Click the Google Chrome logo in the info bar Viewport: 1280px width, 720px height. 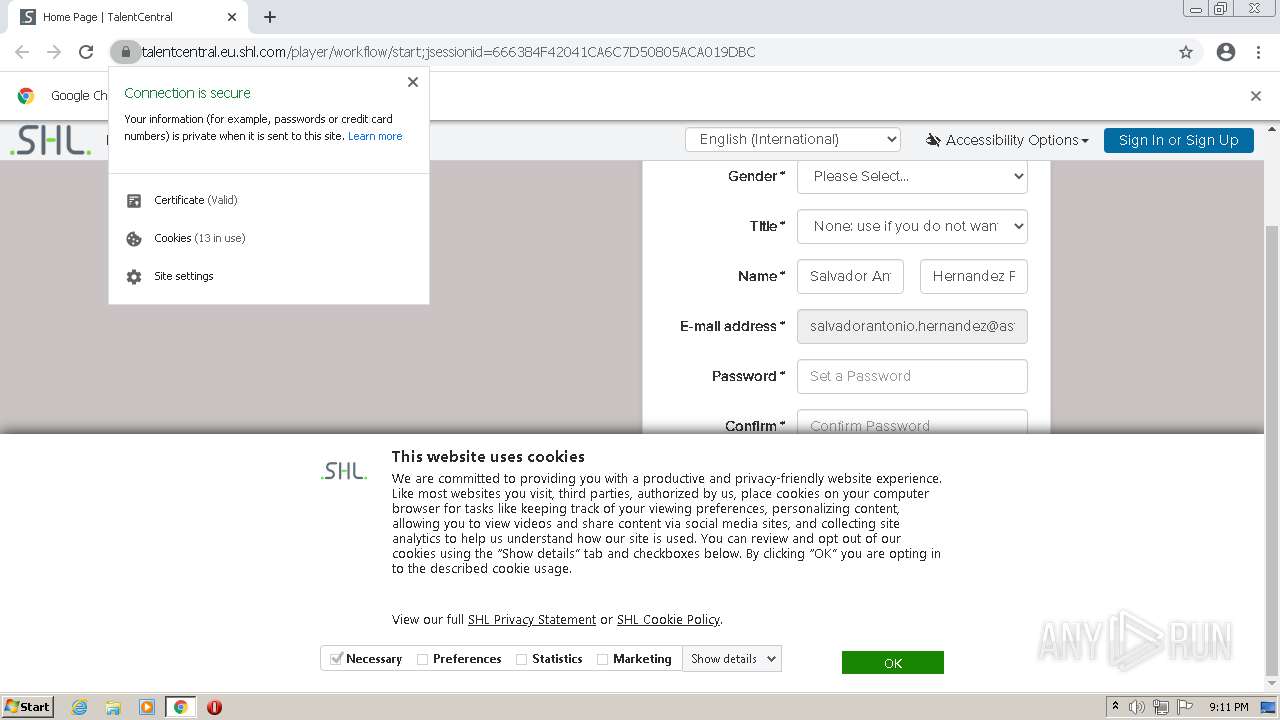(26, 96)
